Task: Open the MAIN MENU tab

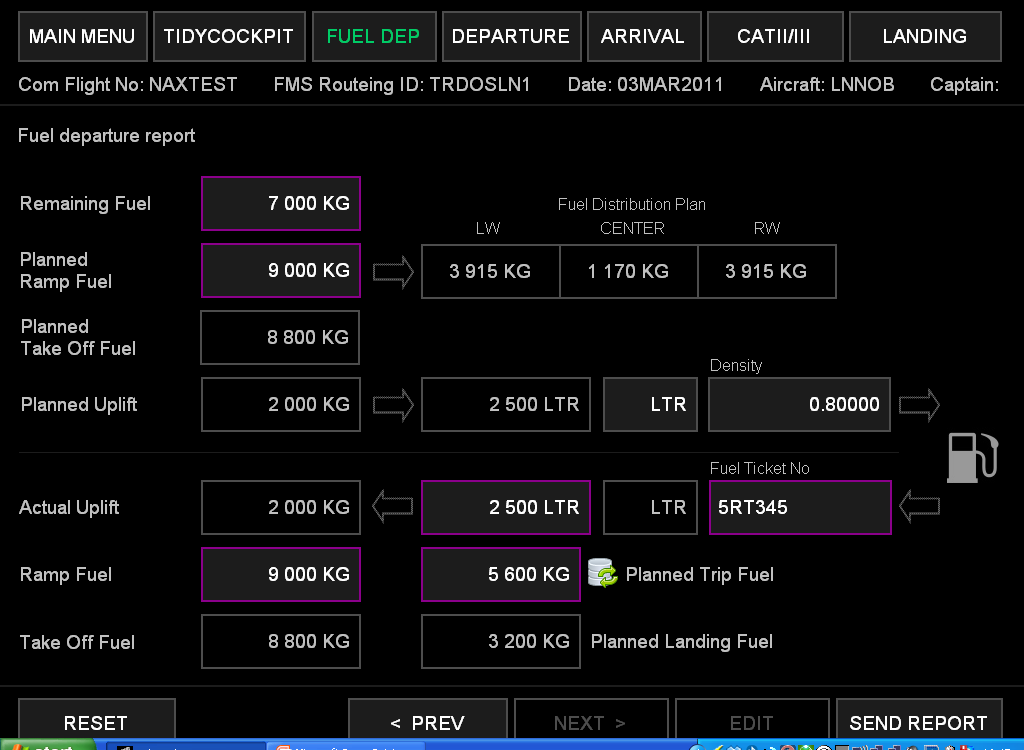Action: (x=82, y=37)
